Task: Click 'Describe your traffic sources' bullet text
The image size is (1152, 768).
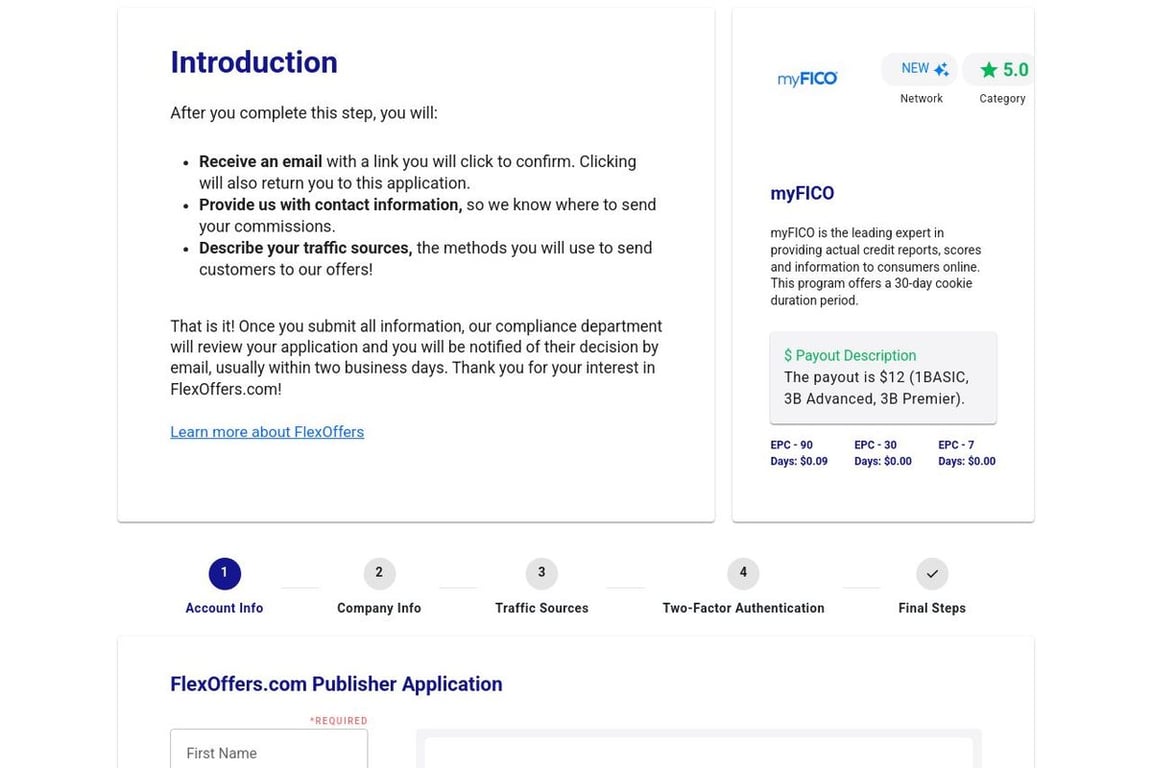Action: 306,248
